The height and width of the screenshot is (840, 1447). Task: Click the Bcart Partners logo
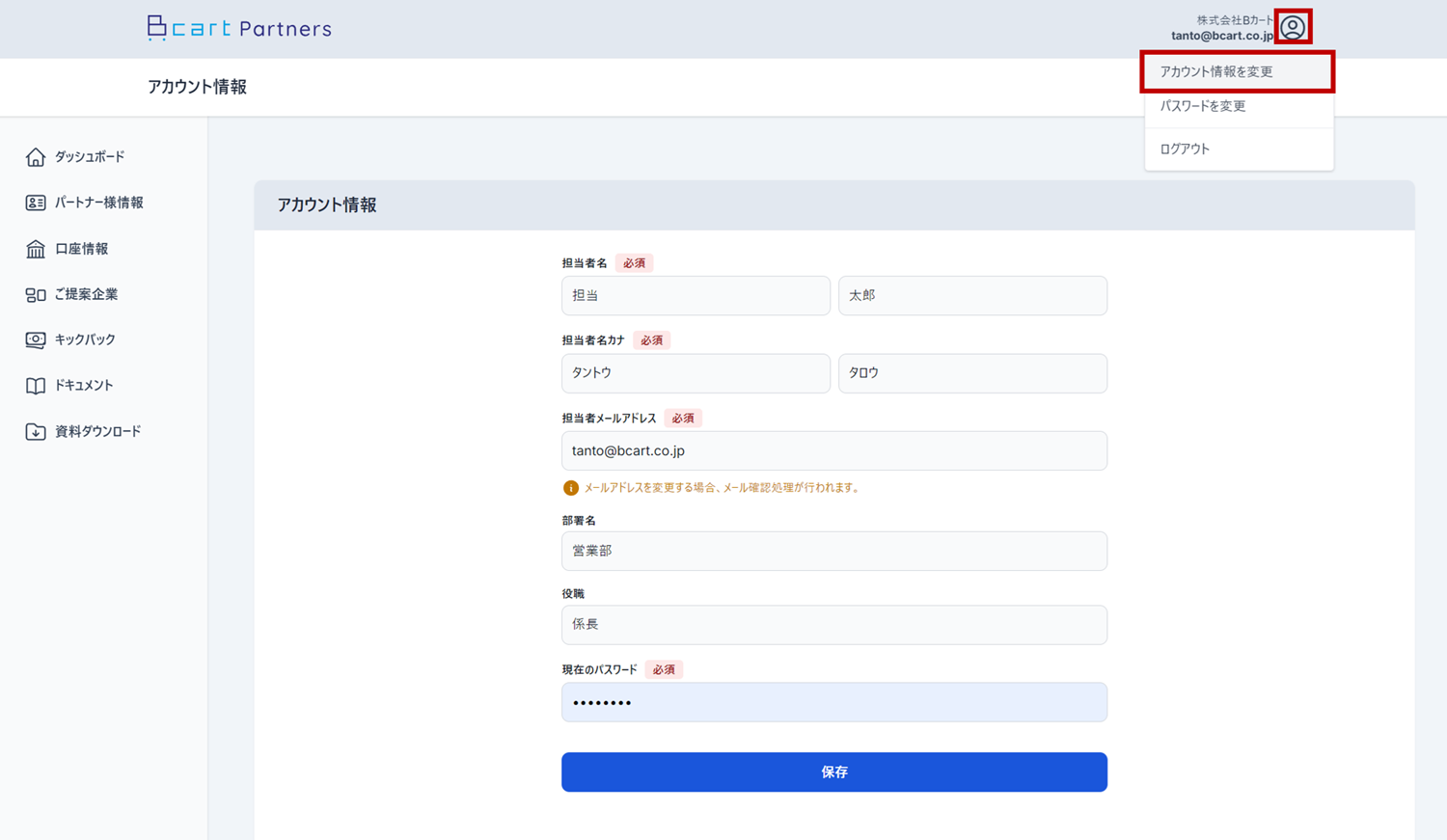pyautogui.click(x=239, y=28)
